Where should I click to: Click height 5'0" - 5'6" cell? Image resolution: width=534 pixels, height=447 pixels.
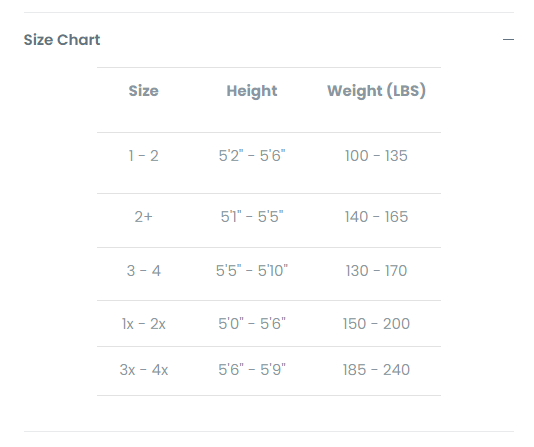(252, 324)
